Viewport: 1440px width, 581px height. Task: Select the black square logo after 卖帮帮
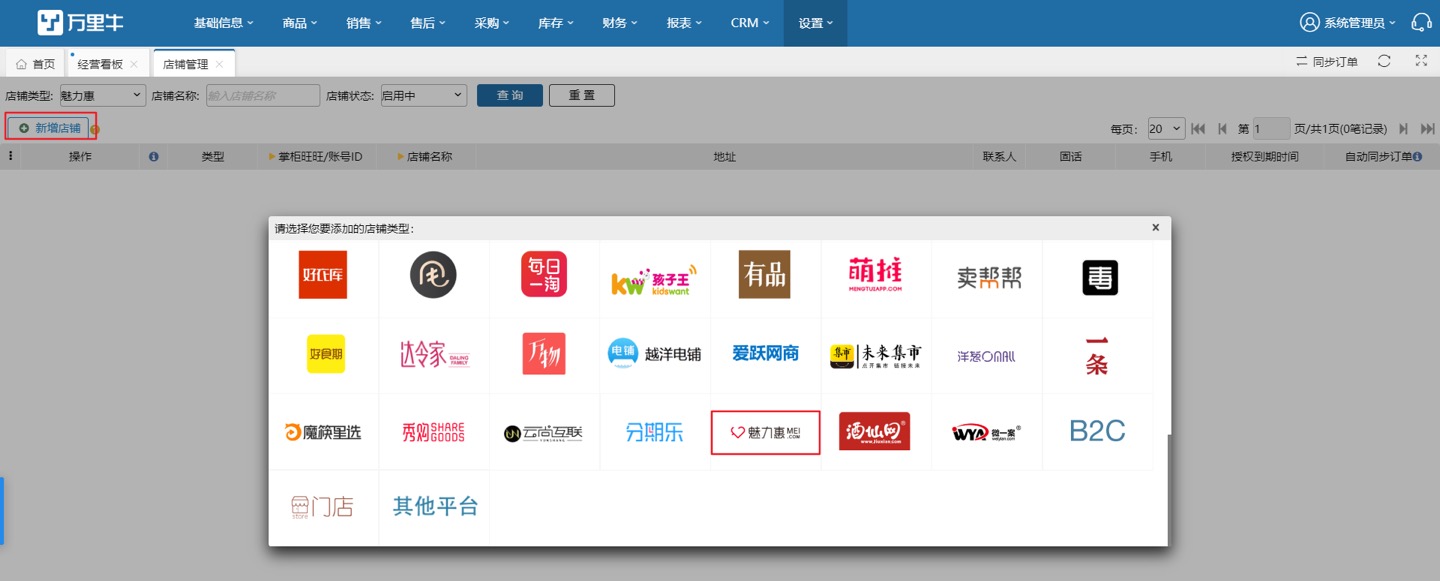pyautogui.click(x=1100, y=277)
